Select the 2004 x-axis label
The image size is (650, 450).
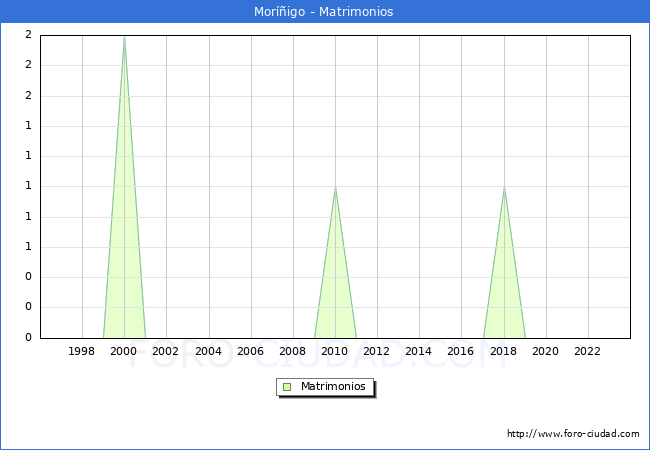pos(209,351)
